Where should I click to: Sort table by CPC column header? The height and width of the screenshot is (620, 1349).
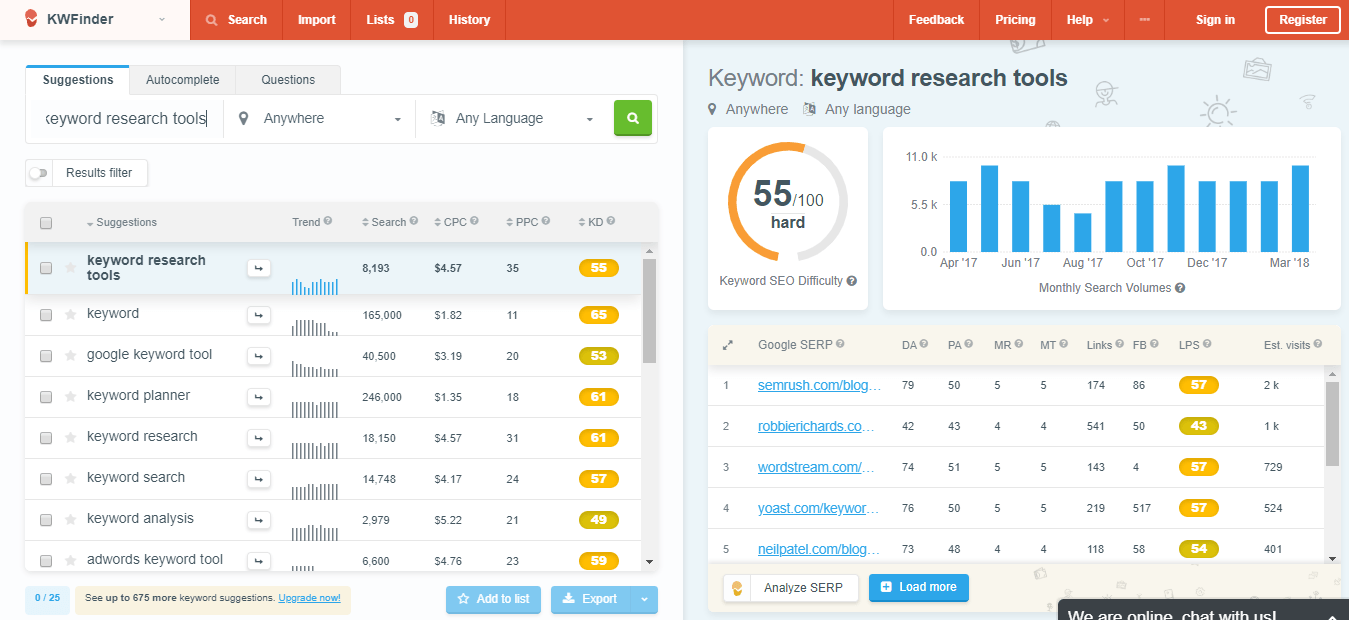point(449,222)
